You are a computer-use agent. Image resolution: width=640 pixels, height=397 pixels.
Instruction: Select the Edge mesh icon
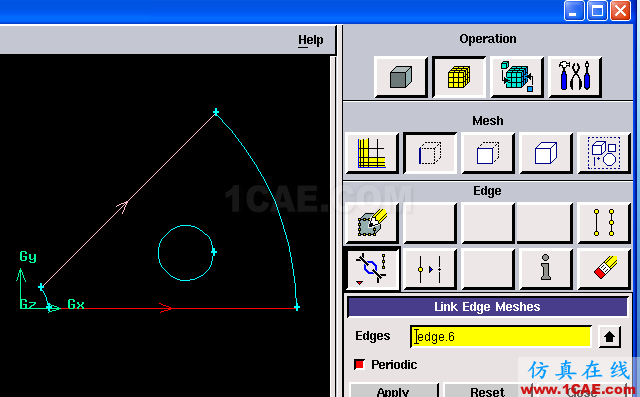[430, 153]
